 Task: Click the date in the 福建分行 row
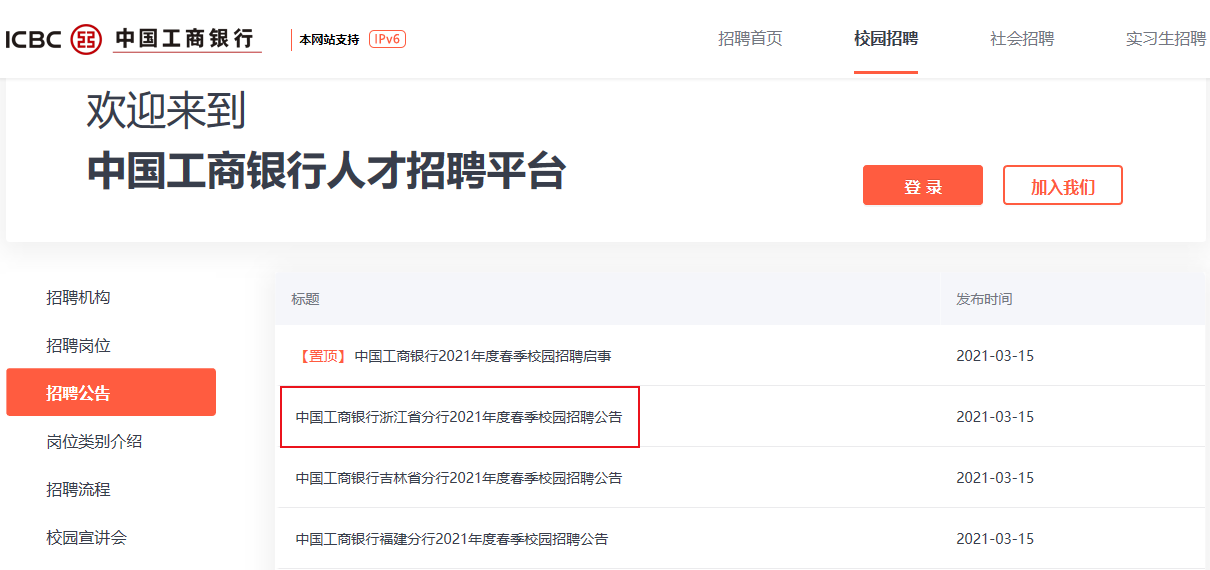point(995,539)
